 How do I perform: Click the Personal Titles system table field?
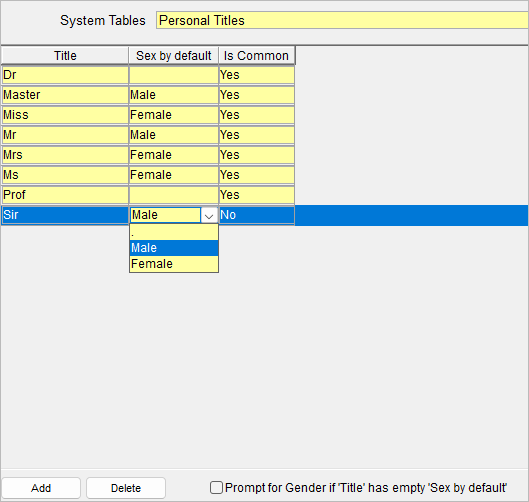[x=342, y=20]
